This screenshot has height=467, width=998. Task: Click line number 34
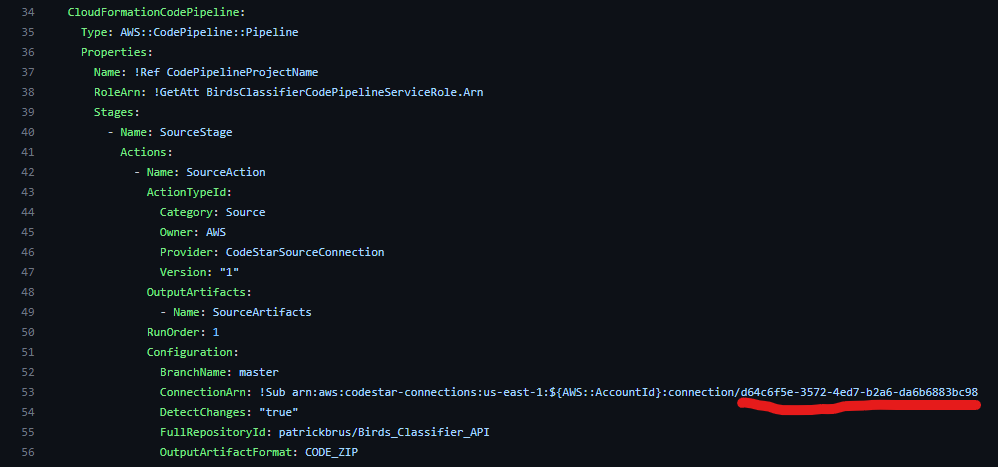click(28, 13)
